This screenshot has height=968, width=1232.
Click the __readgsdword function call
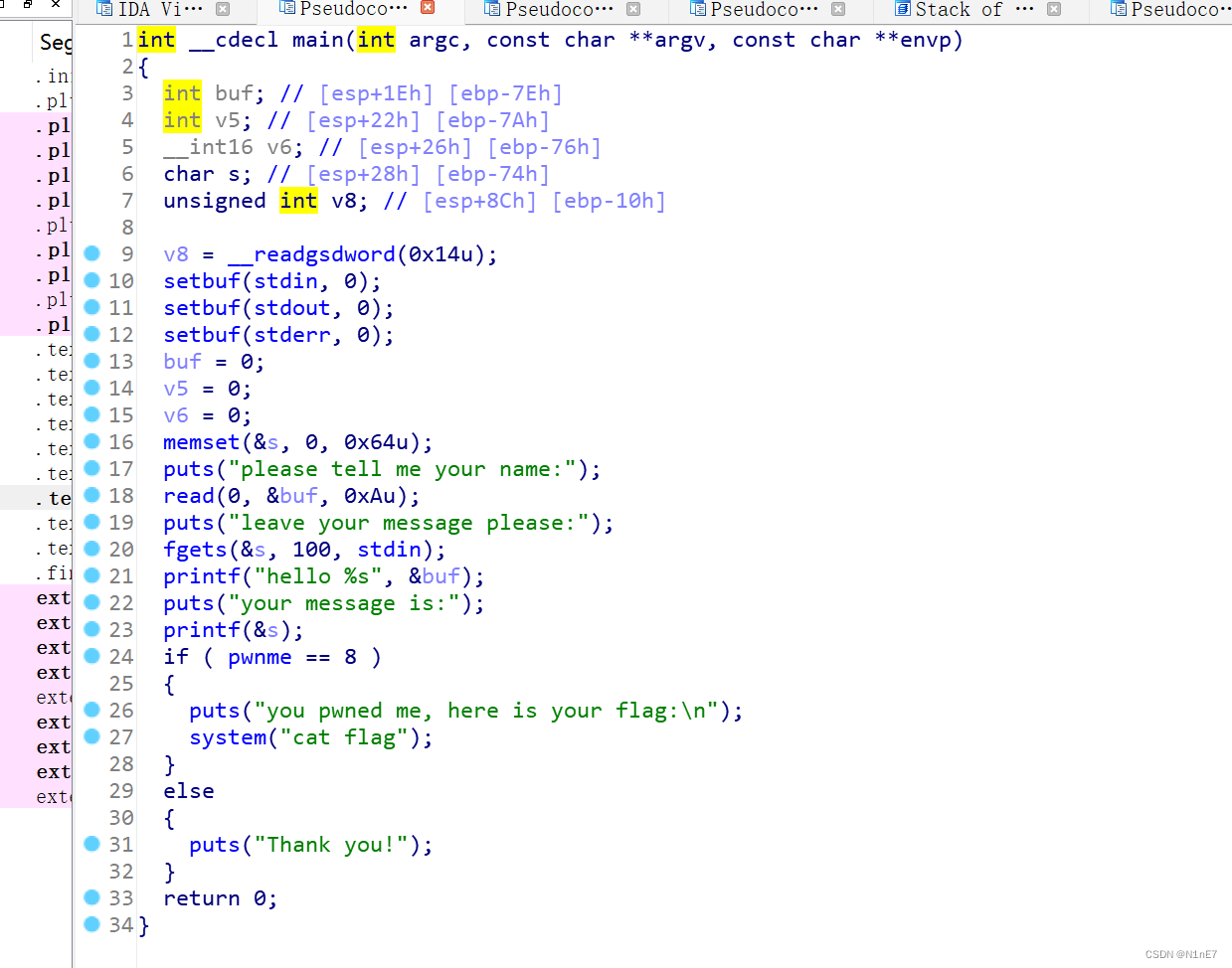(311, 254)
